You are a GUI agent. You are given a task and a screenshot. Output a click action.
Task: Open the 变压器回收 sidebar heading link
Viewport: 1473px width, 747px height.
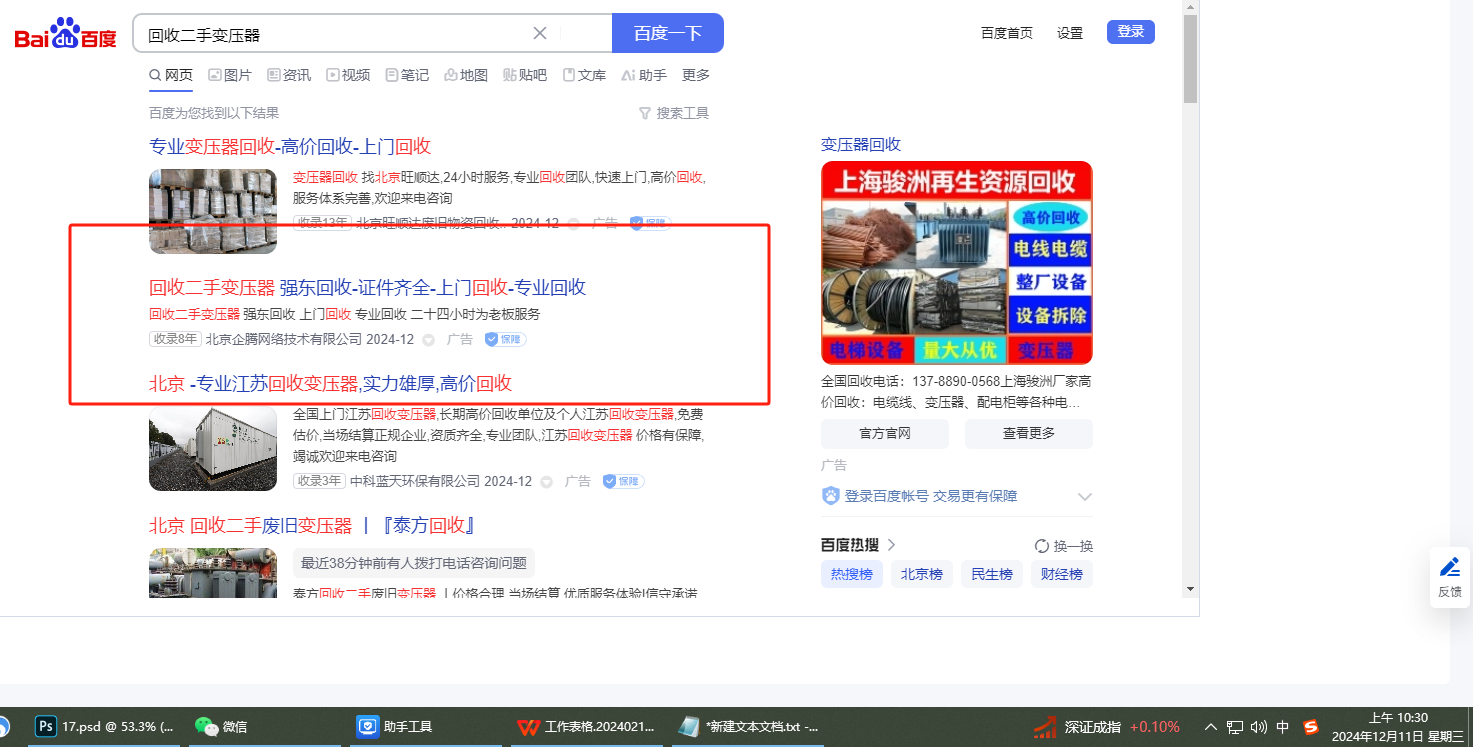(861, 144)
